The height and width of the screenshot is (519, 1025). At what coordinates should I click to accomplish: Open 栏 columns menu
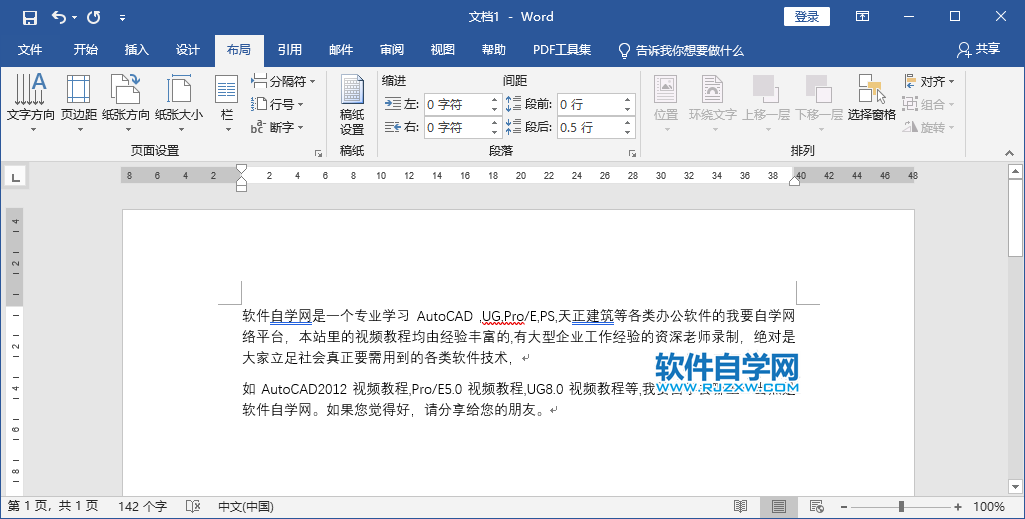tap(227, 103)
